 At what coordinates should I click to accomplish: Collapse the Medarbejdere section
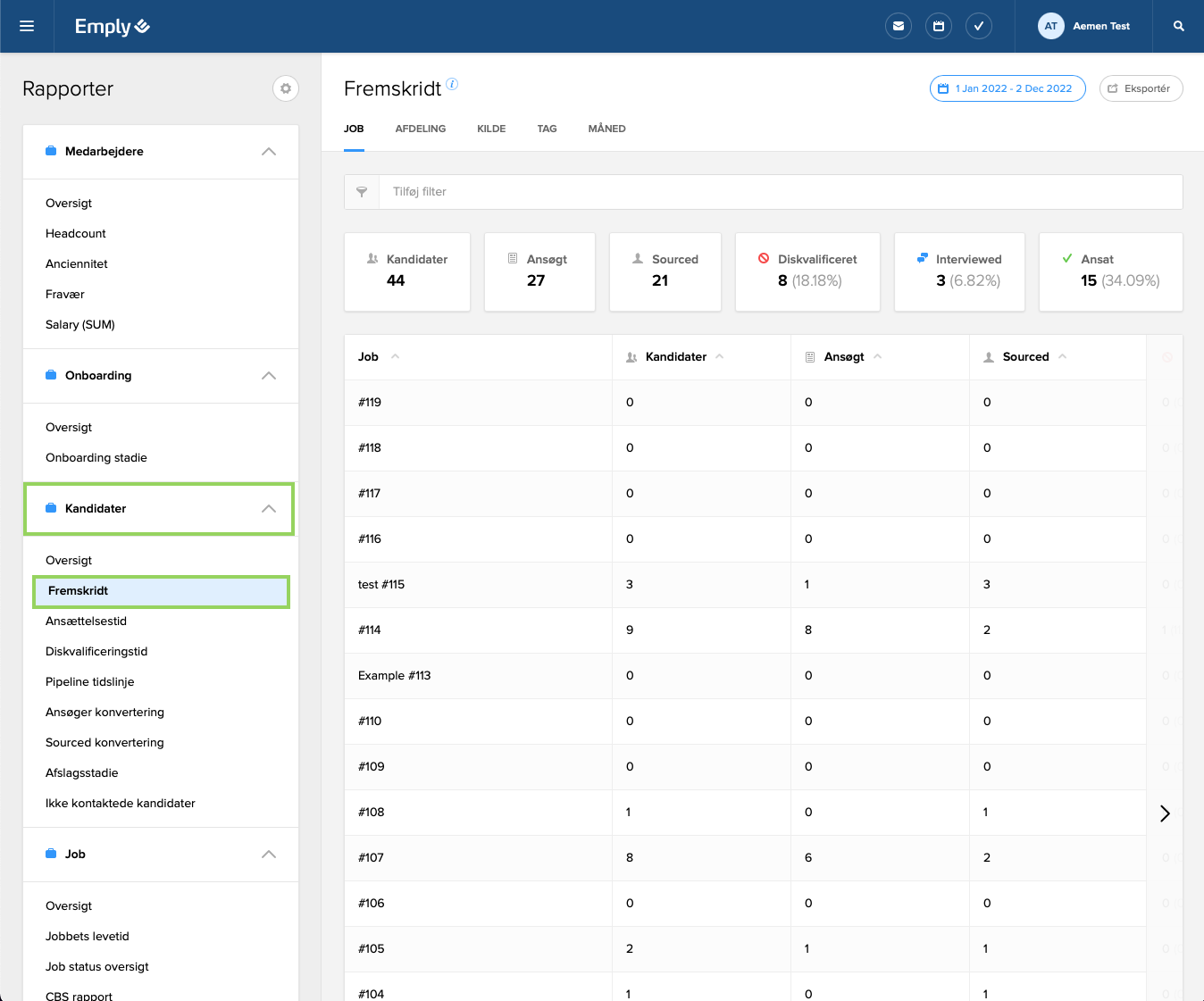coord(268,152)
